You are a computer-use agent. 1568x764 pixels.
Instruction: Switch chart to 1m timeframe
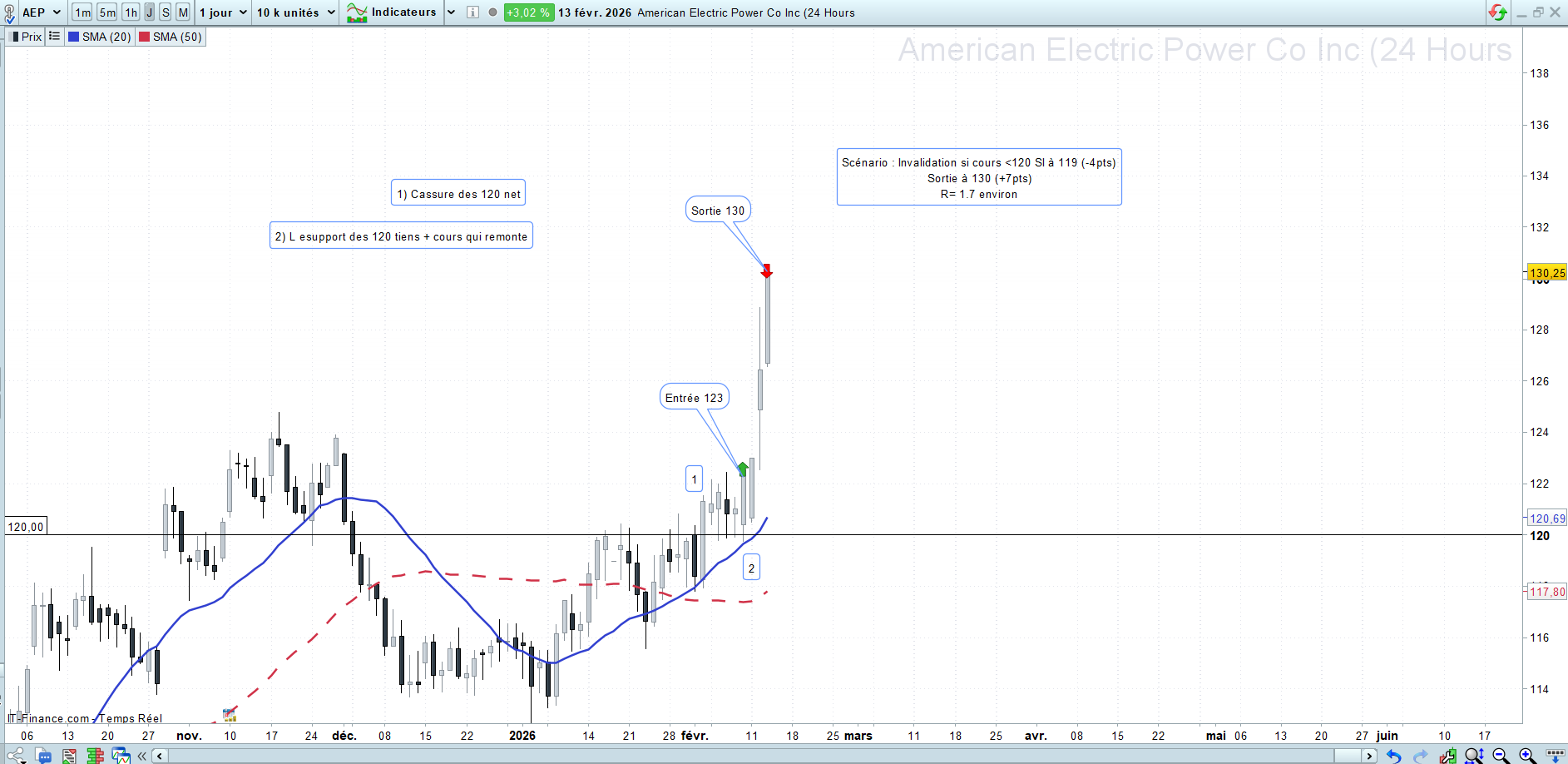coord(82,12)
